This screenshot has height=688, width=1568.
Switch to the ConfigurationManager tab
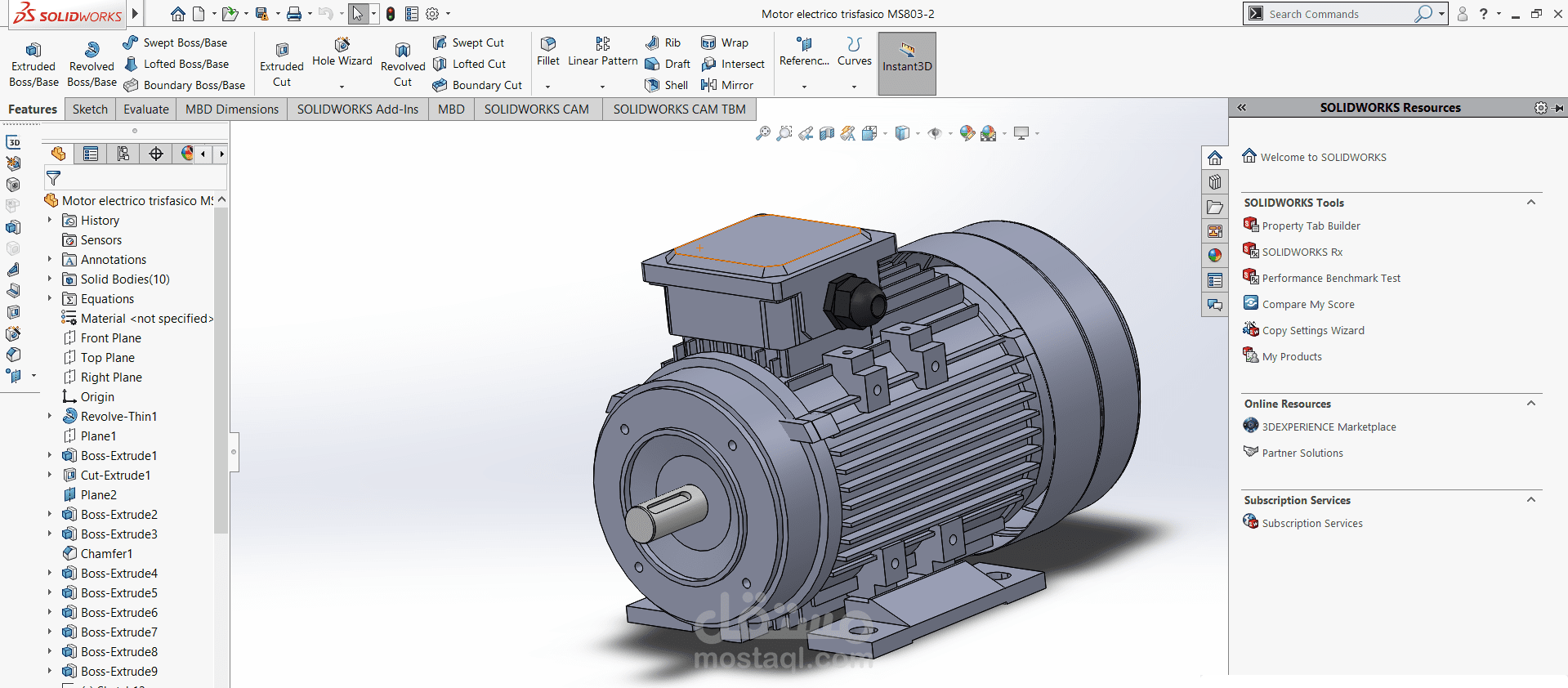[x=123, y=154]
